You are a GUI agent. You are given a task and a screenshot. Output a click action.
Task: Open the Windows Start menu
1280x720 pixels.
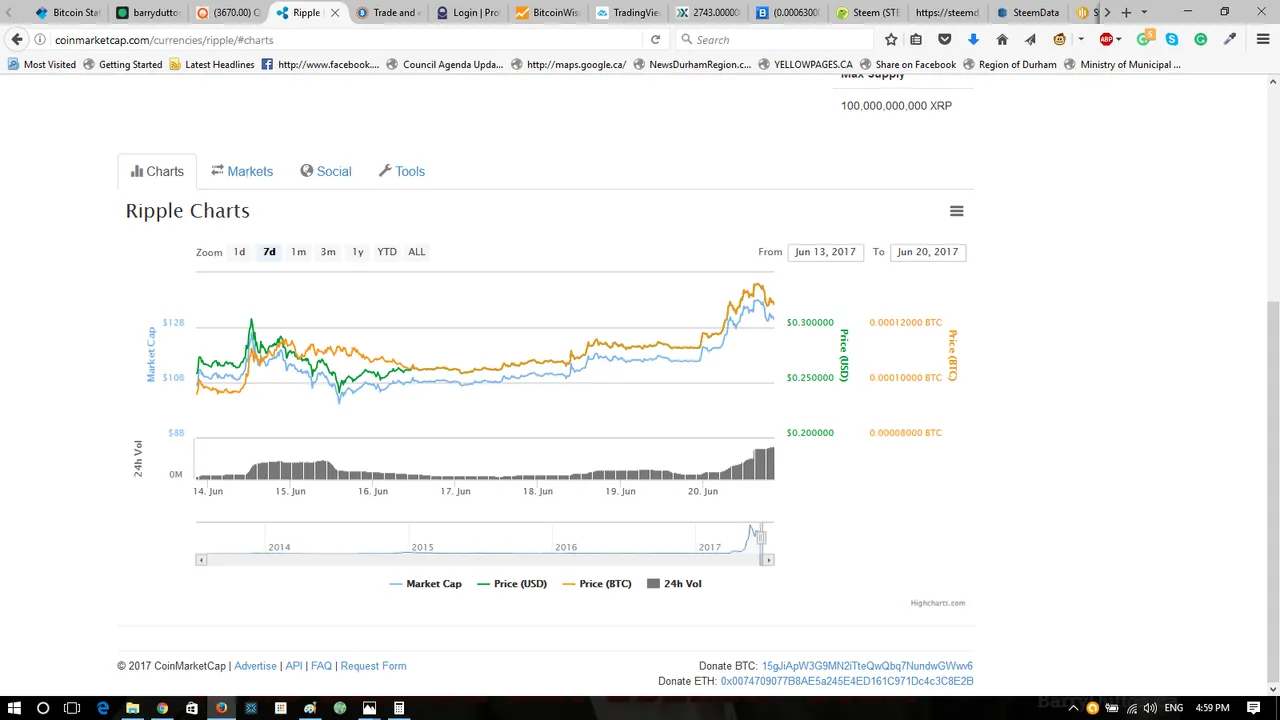pos(14,708)
